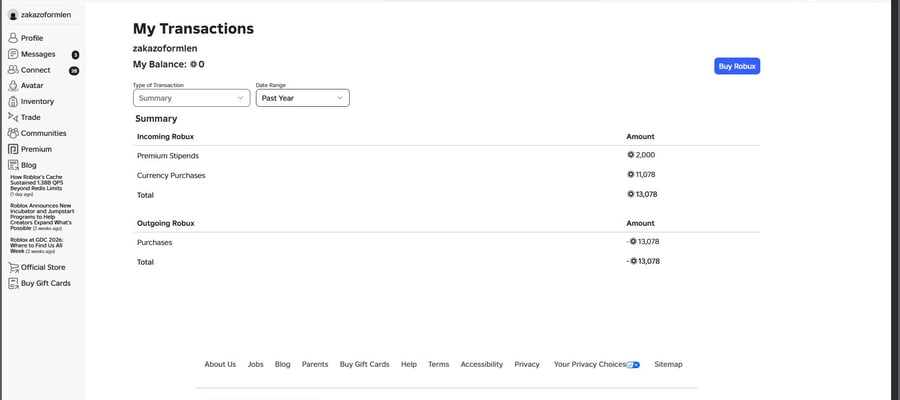Viewport: 900px width, 400px height.
Task: Open Premium in the sidebar
Action: (x=36, y=149)
